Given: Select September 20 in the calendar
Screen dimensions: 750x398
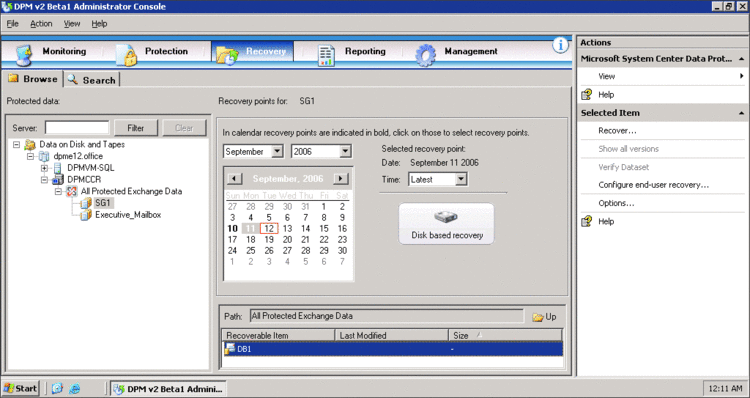Looking at the screenshot, I should click(x=287, y=240).
